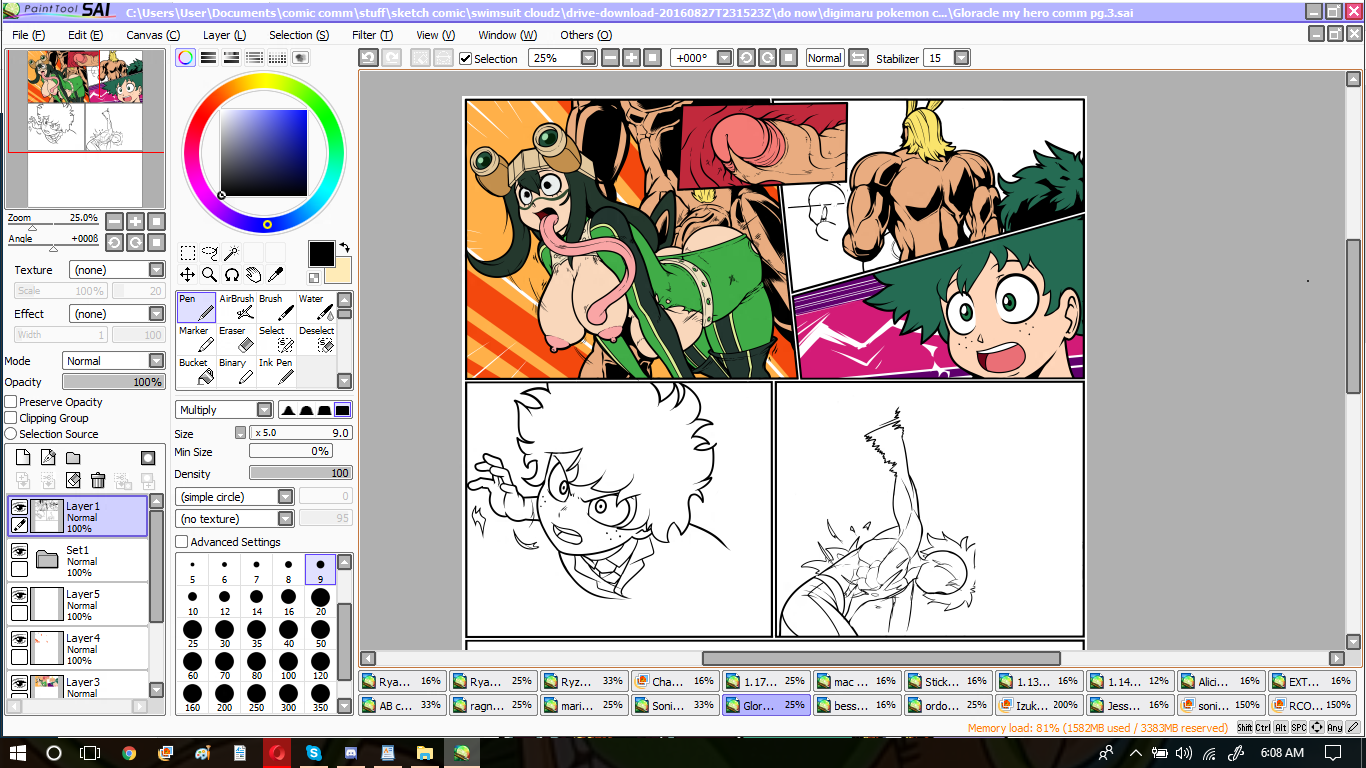The image size is (1366, 768).
Task: Click the undo arrow in the toolbar
Action: pos(368,58)
